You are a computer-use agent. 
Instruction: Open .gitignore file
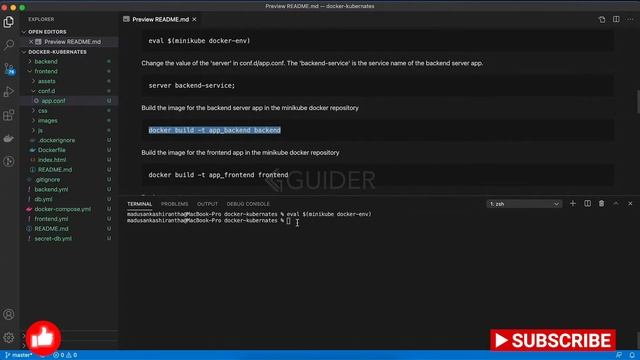point(47,180)
